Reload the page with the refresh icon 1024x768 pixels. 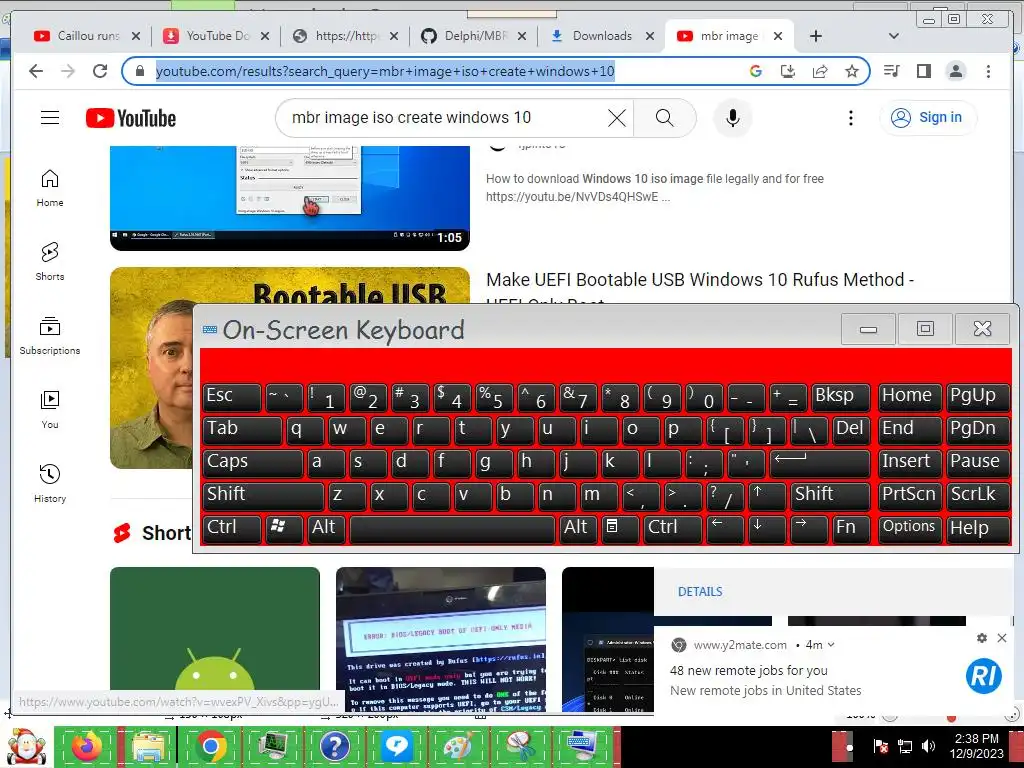100,71
